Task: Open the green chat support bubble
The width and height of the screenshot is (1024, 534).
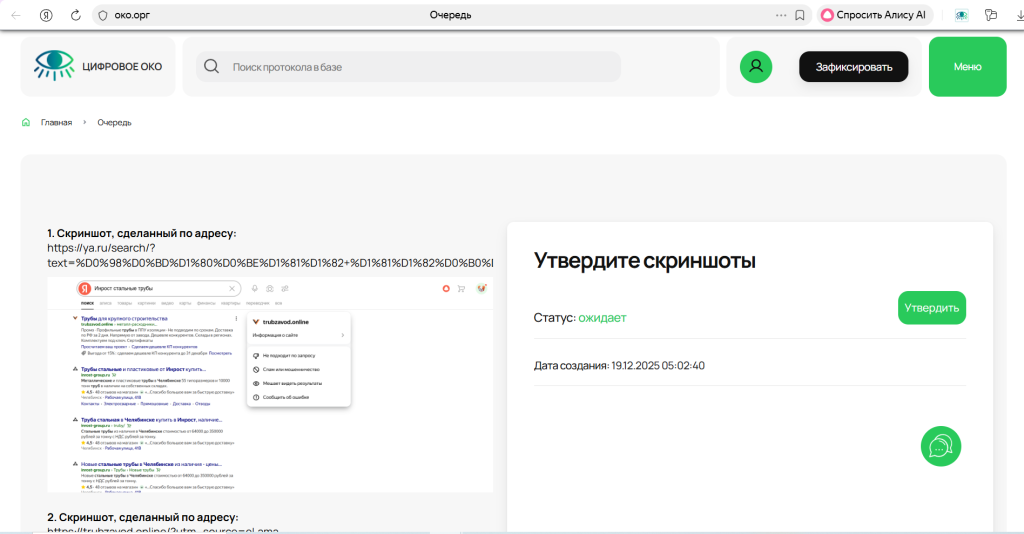Action: [940, 446]
